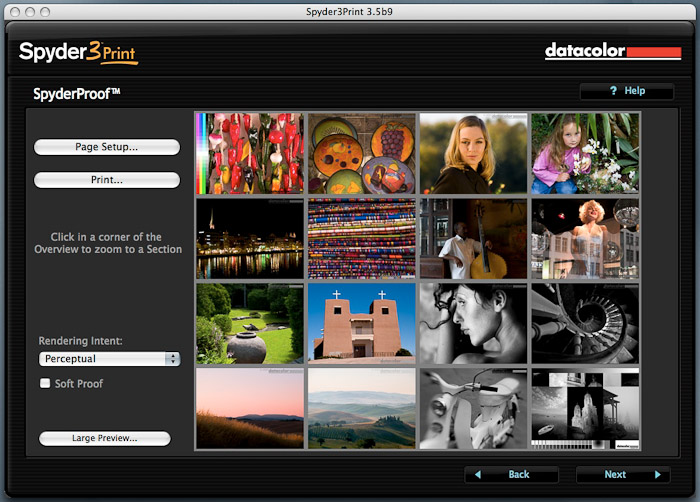Image resolution: width=700 pixels, height=502 pixels.
Task: Click the Print... button
Action: (107, 181)
